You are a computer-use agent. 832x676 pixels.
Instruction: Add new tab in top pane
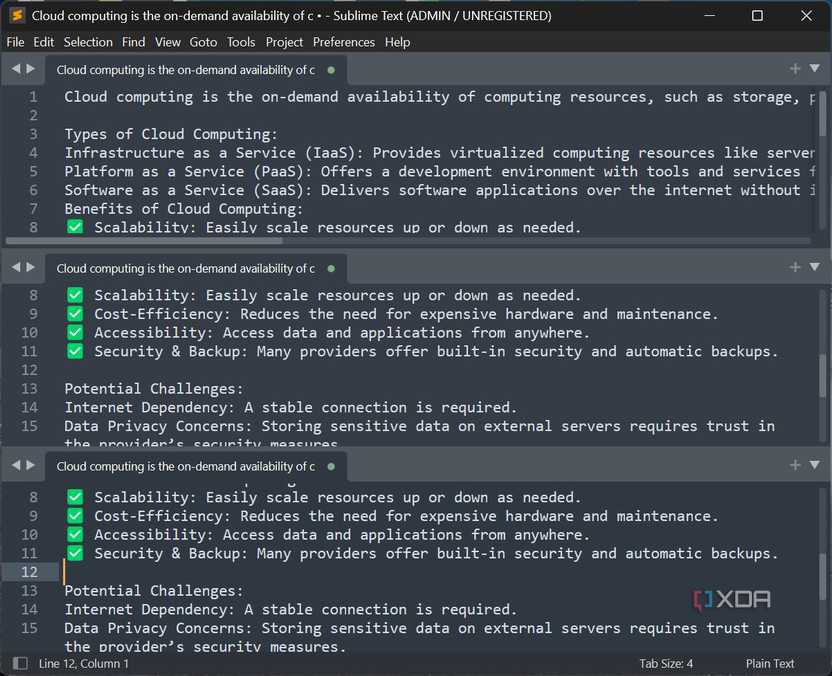[795, 69]
